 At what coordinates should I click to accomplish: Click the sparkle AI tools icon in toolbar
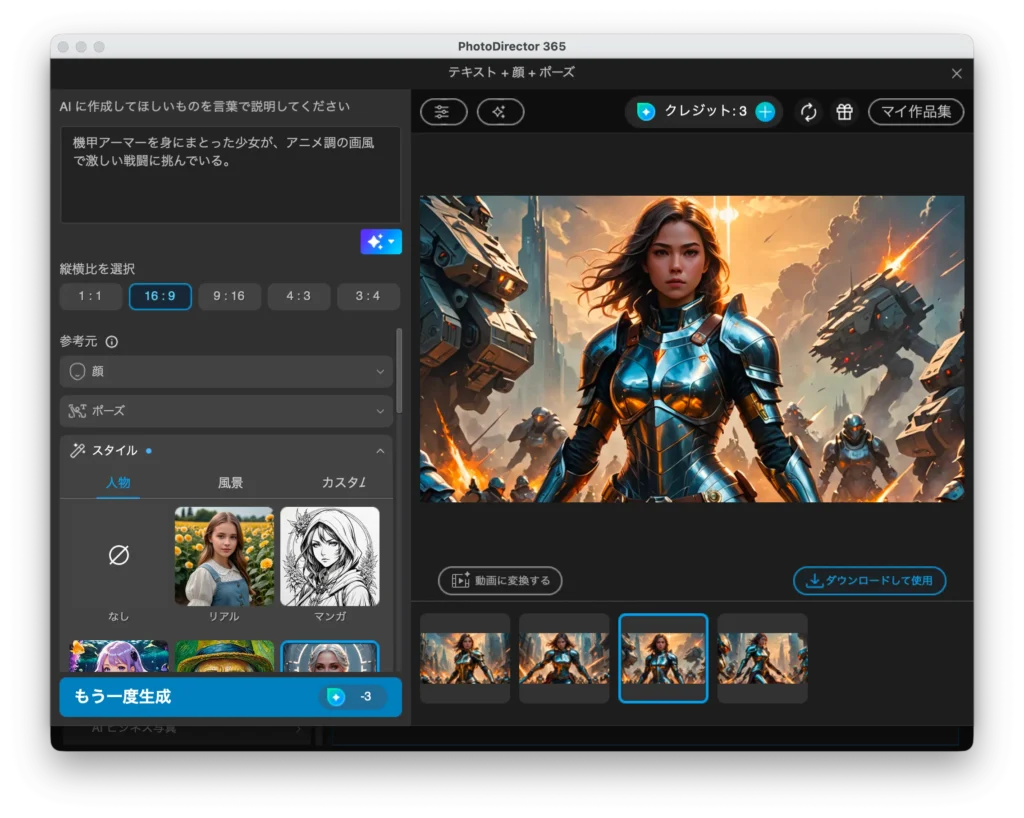(x=501, y=112)
